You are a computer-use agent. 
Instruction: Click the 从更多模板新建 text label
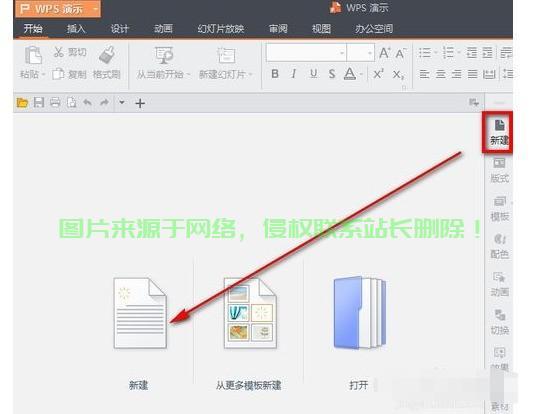248,385
